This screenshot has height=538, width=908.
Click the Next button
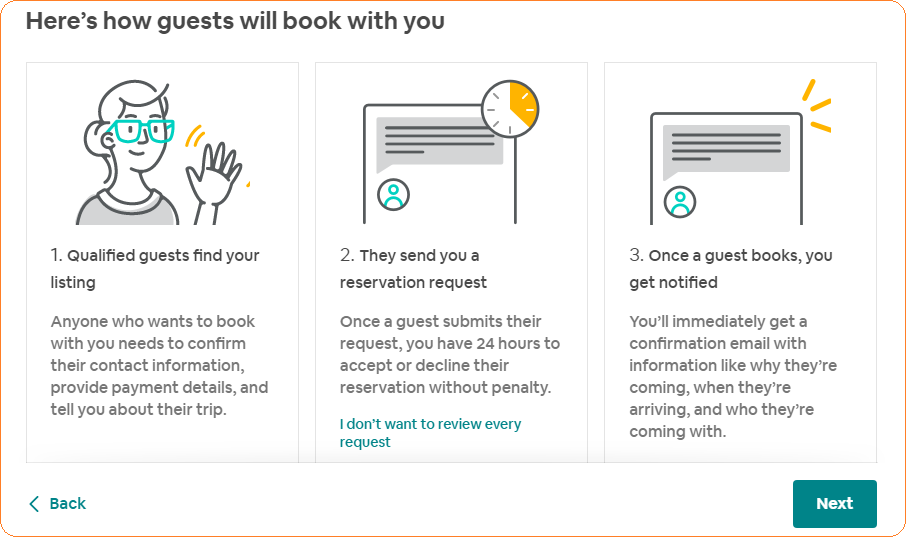click(834, 504)
